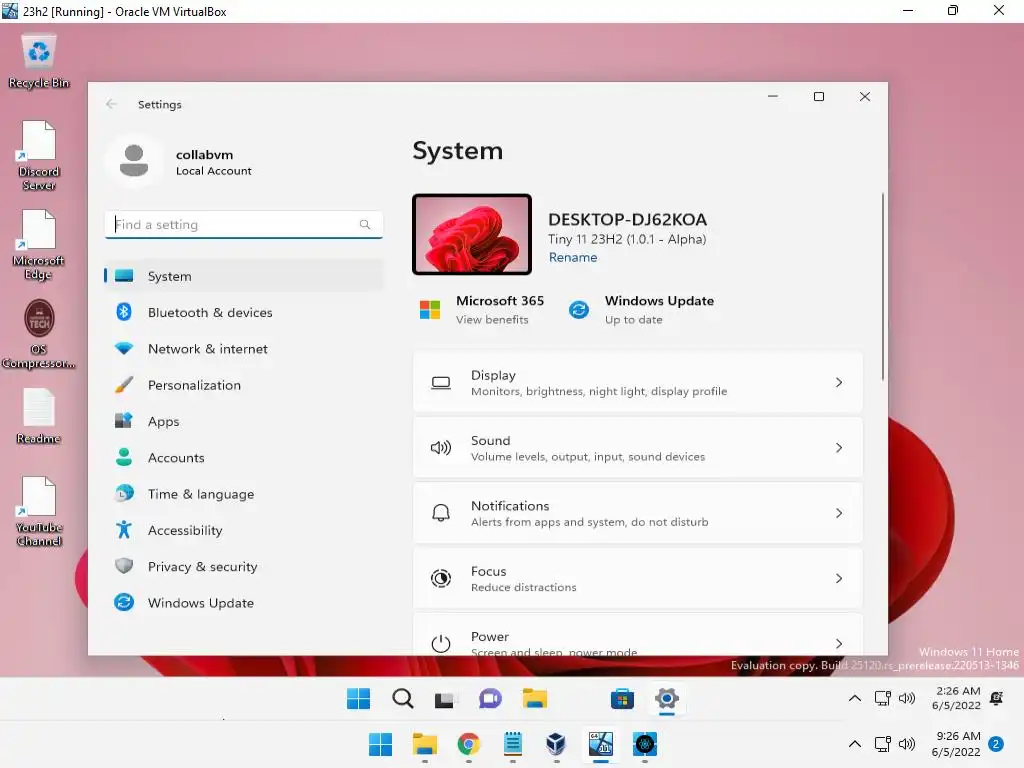Go to Bluetooth & devices
The height and width of the screenshot is (768, 1024).
point(244,312)
